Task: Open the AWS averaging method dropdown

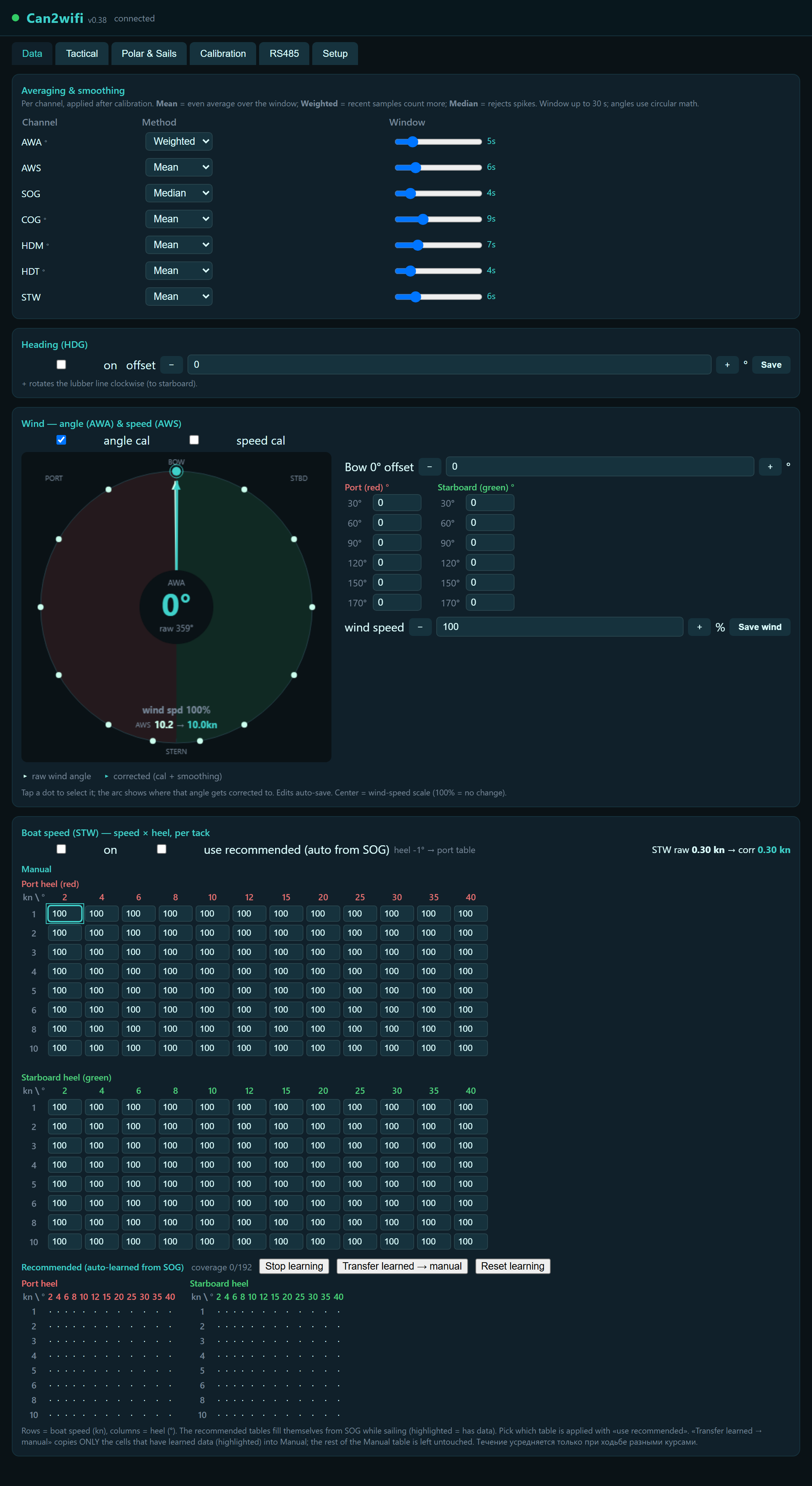Action: (x=179, y=167)
